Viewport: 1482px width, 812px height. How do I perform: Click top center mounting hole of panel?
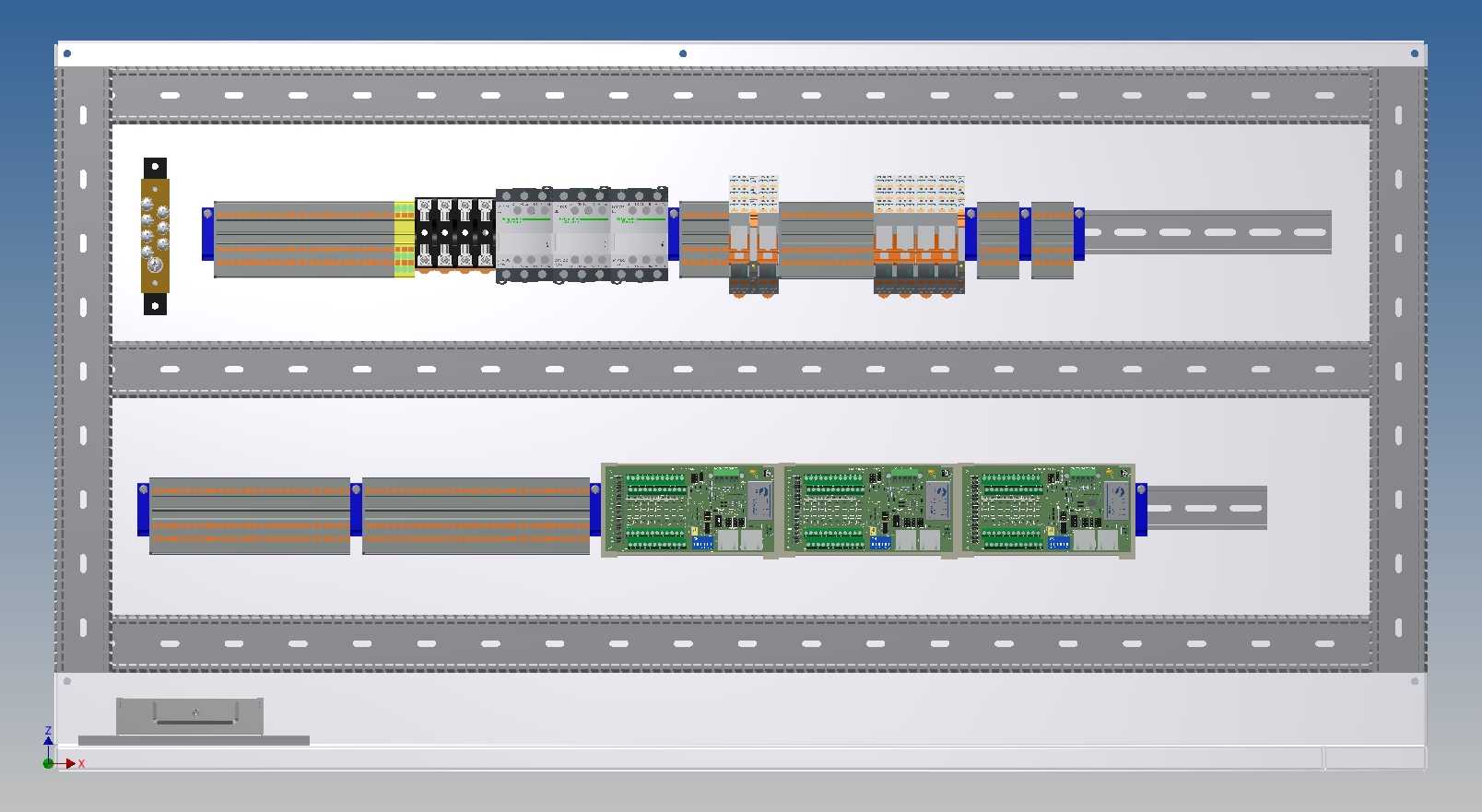(683, 53)
